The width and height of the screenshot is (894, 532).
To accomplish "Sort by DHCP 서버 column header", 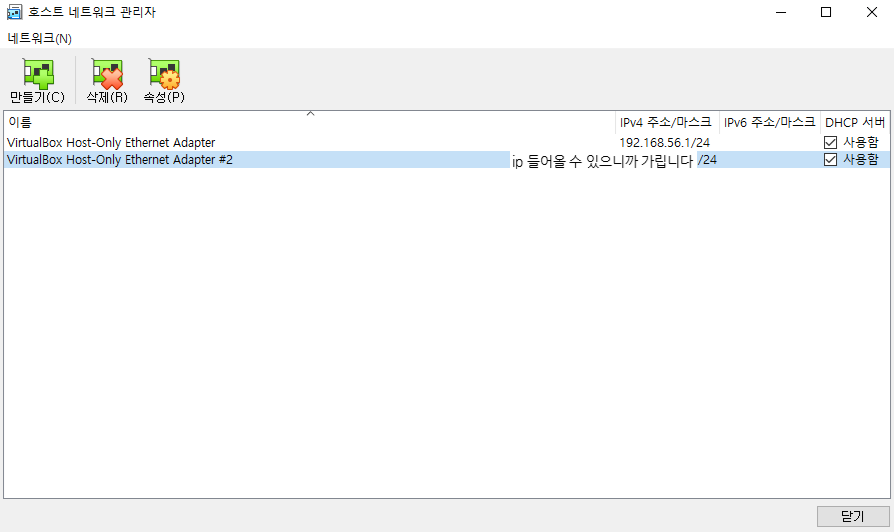I will point(855,122).
